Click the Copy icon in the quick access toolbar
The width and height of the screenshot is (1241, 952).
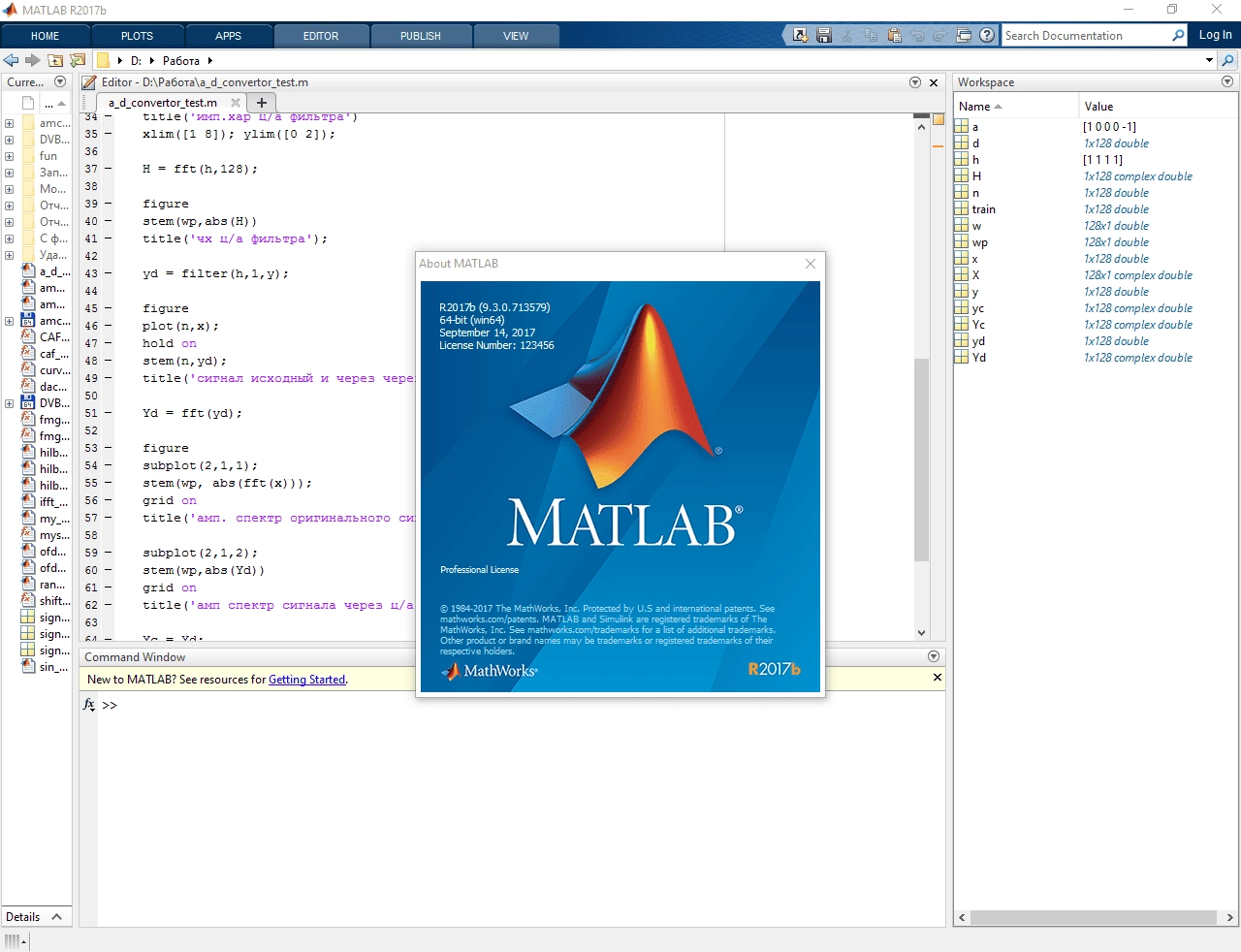(871, 35)
